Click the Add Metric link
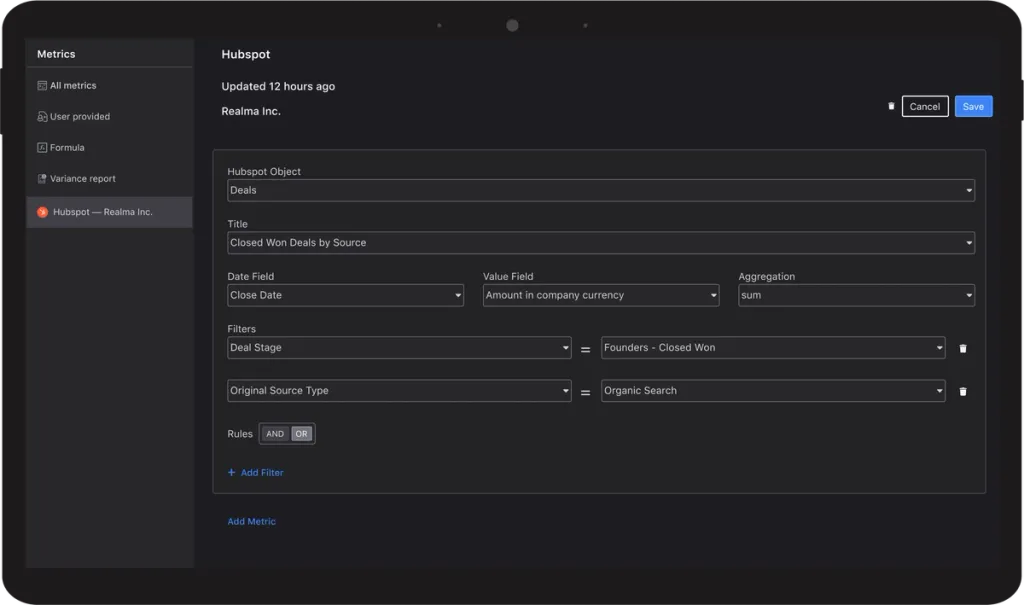Viewport: 1024px width, 605px height. click(251, 521)
